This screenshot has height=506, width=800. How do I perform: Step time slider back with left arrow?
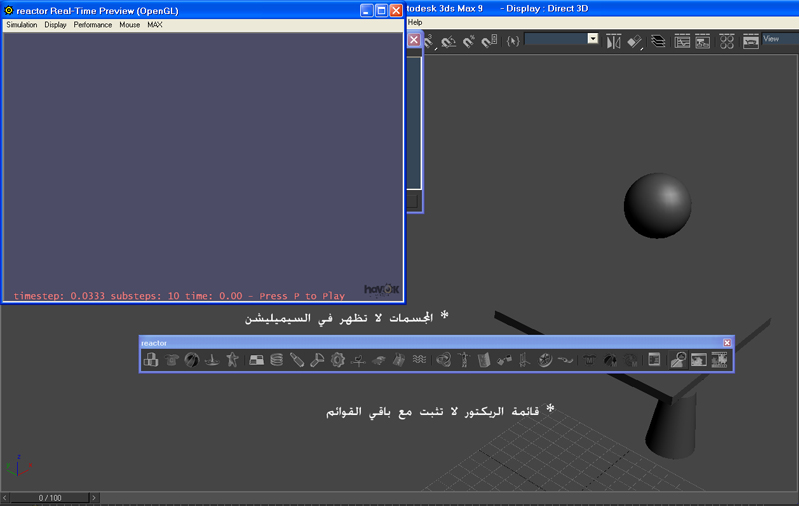5,498
